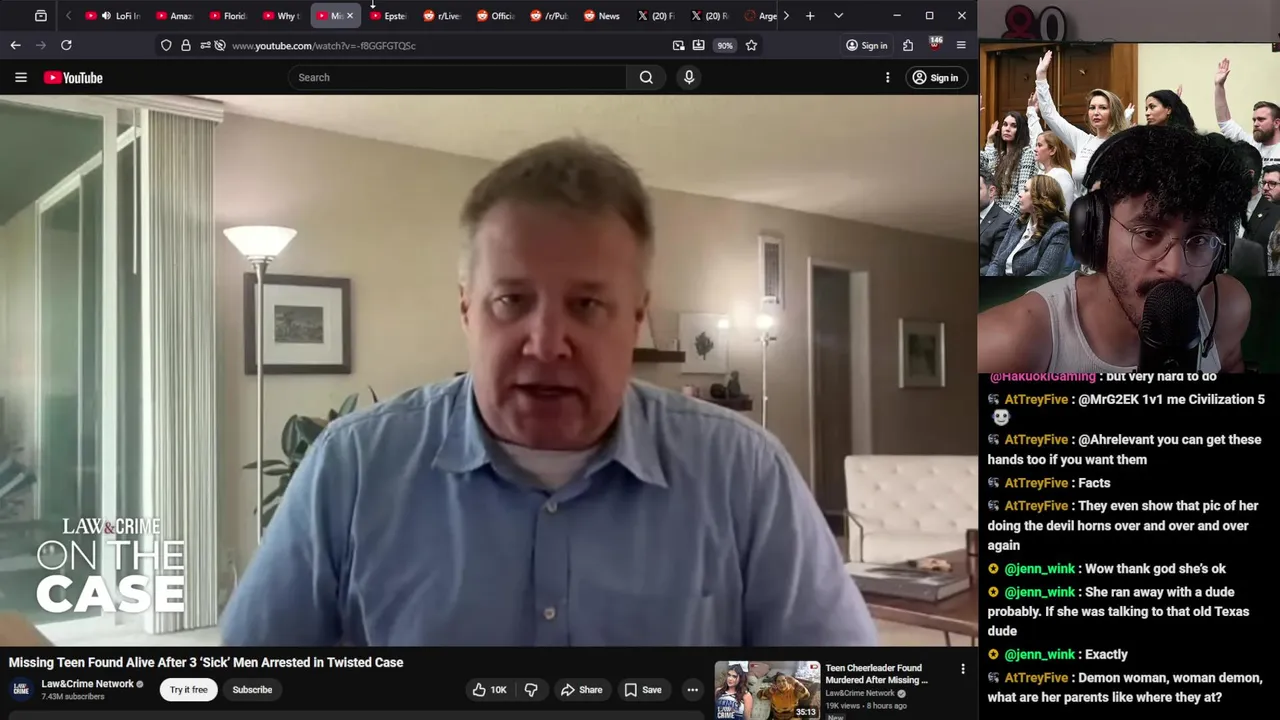Image resolution: width=1280 pixels, height=720 pixels.
Task: Click the YouTube search magnifier button
Action: click(646, 77)
